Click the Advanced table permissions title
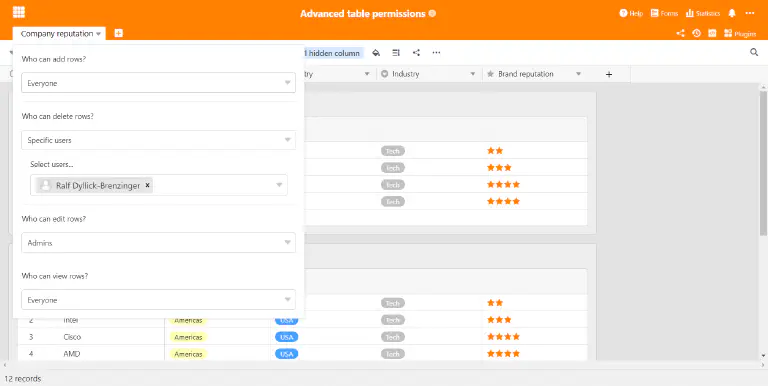Screen dimensions: 768x386 362,14
